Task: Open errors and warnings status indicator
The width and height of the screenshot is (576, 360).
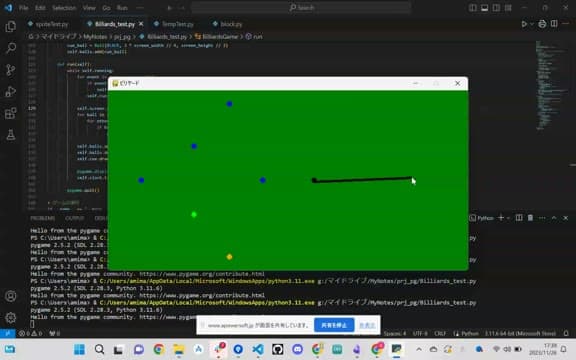Action: 30,334
